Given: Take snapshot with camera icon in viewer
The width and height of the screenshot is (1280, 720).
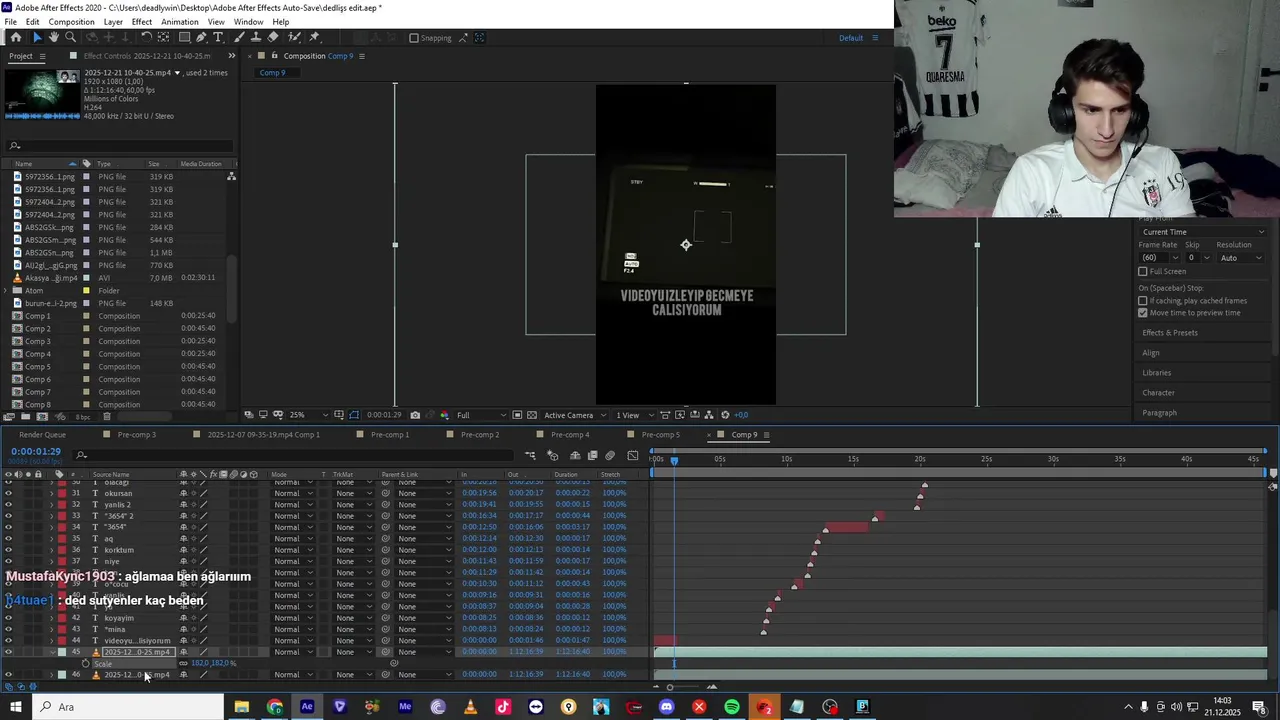Looking at the screenshot, I should click(415, 415).
